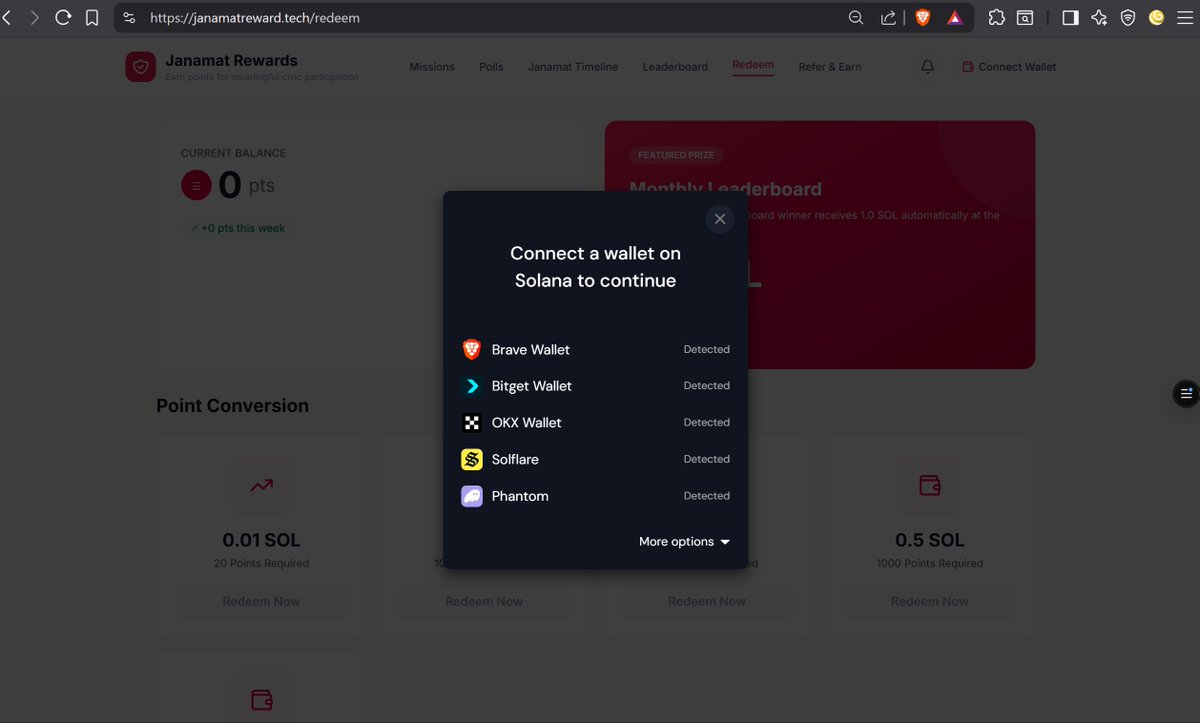Click the Janamat Rewards title text
Image resolution: width=1200 pixels, height=723 pixels.
coord(232,60)
